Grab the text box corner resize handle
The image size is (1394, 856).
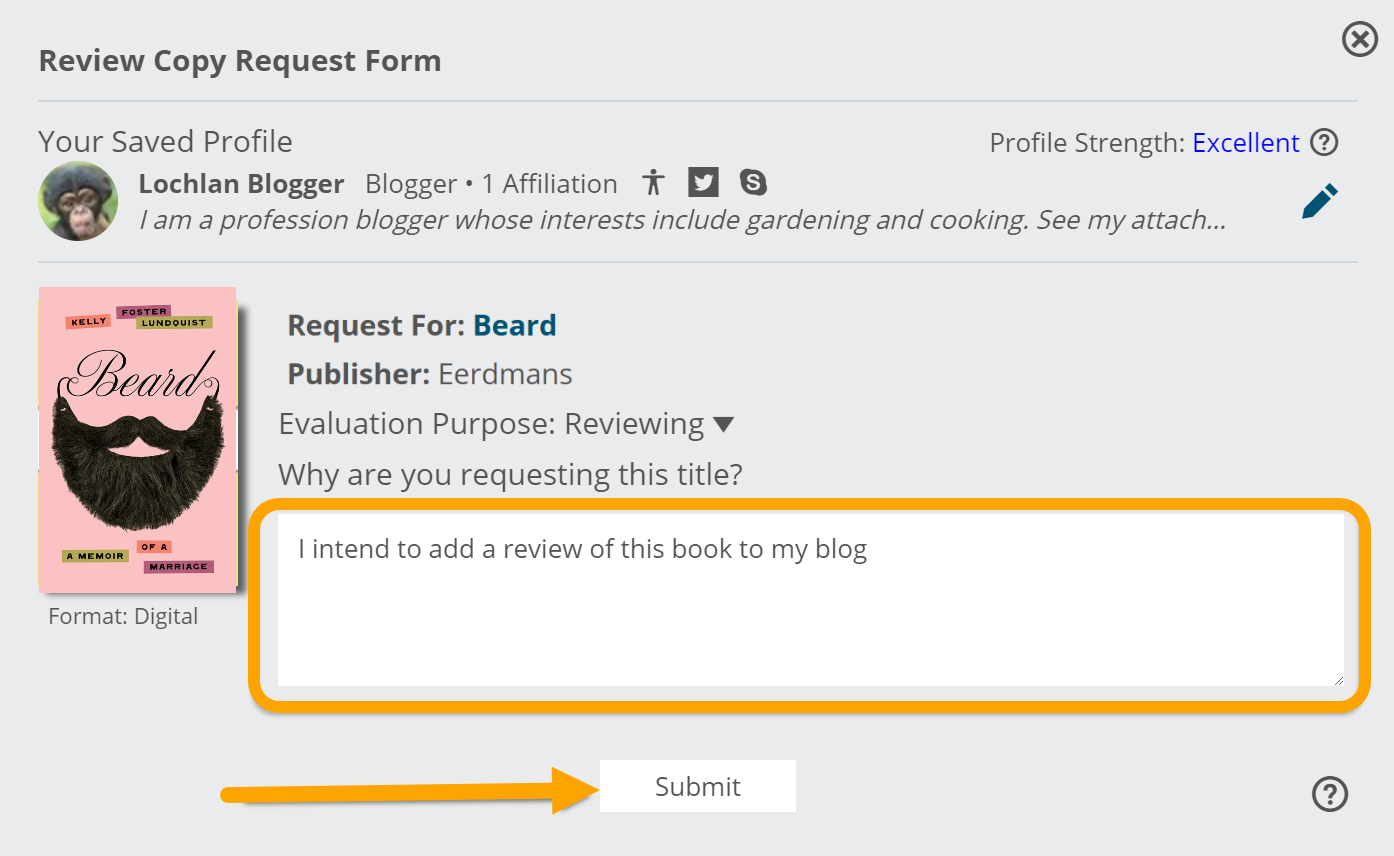1337,679
